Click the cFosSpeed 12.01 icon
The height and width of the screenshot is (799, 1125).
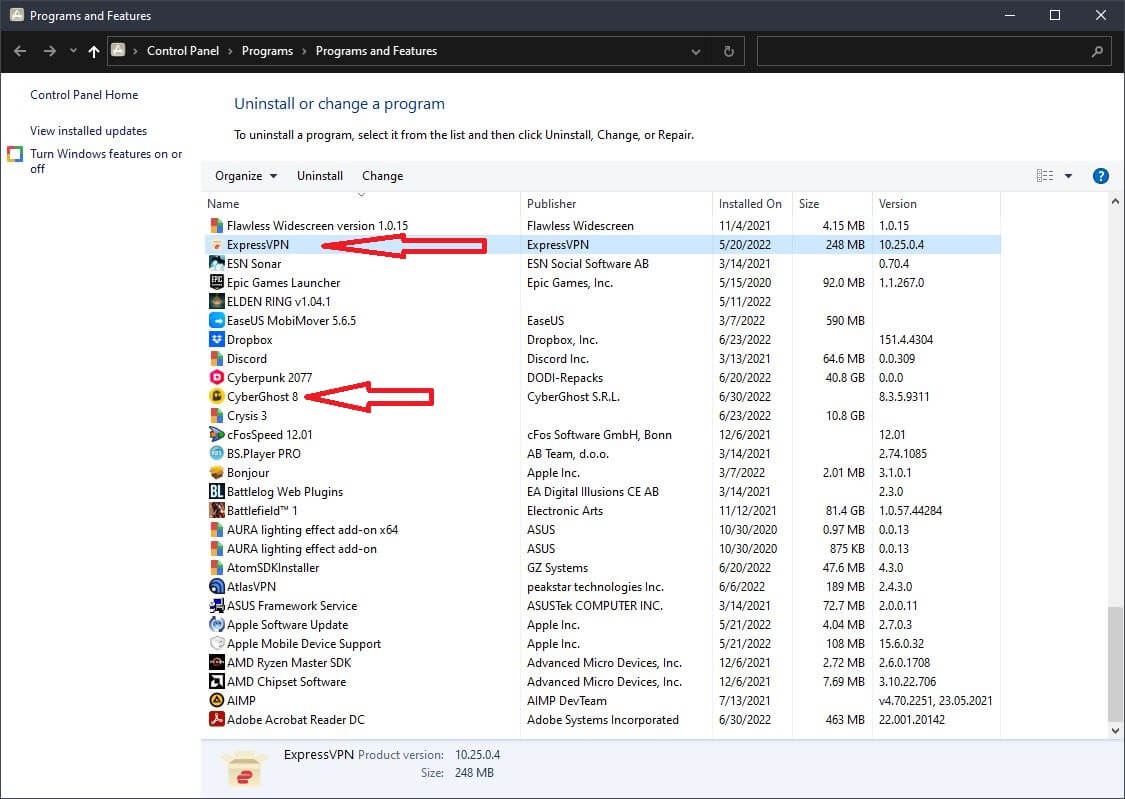point(216,435)
